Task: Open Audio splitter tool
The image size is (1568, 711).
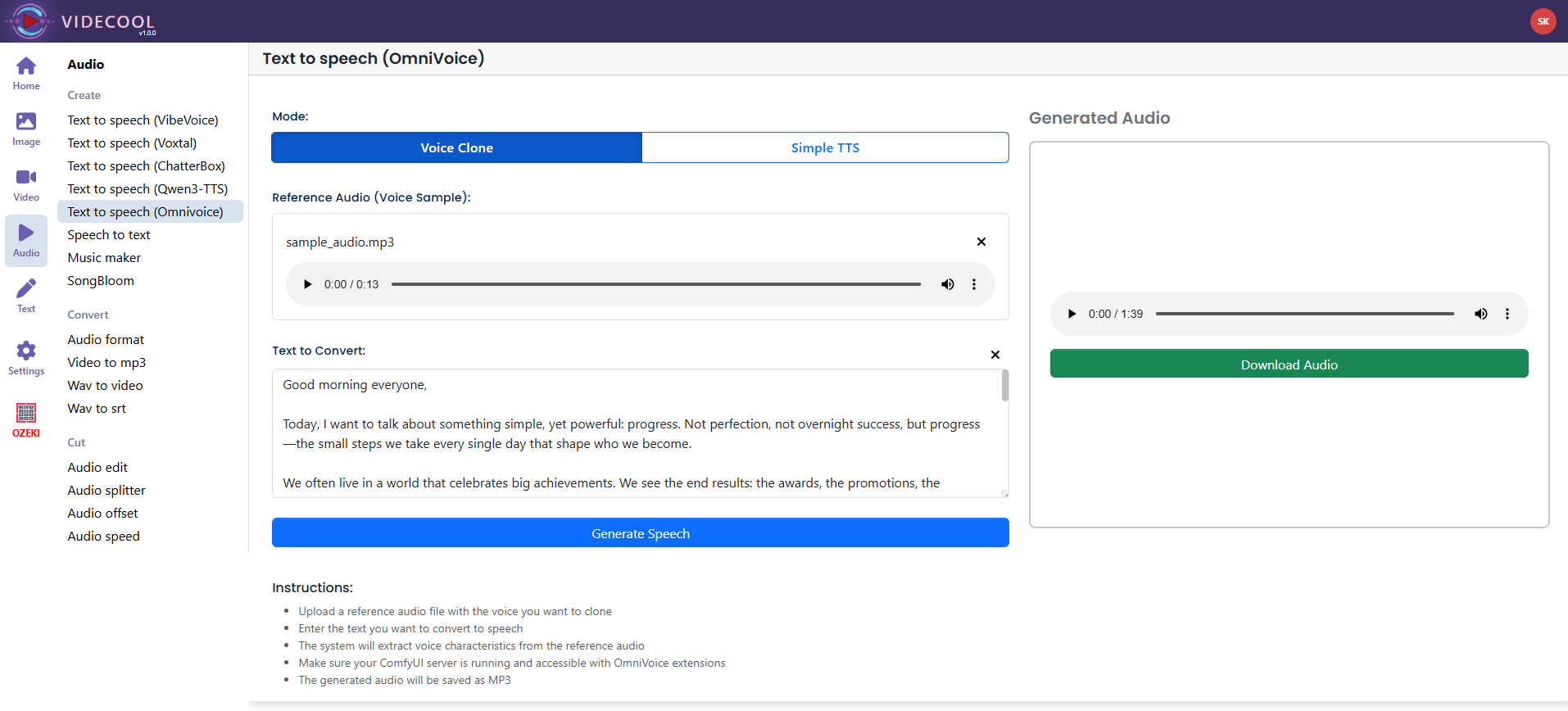Action: click(x=106, y=490)
